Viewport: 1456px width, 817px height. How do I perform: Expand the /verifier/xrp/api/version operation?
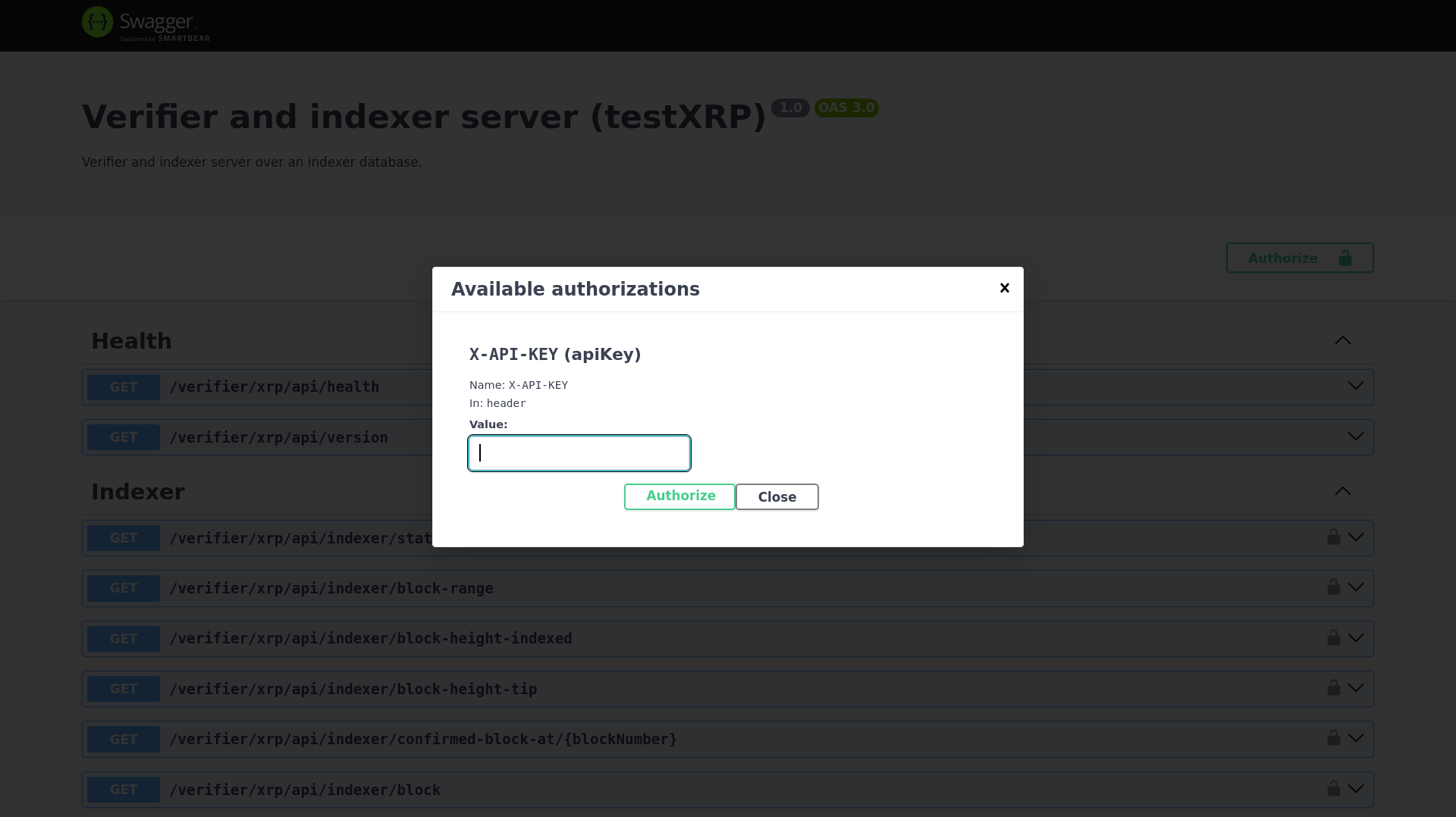[1355, 436]
